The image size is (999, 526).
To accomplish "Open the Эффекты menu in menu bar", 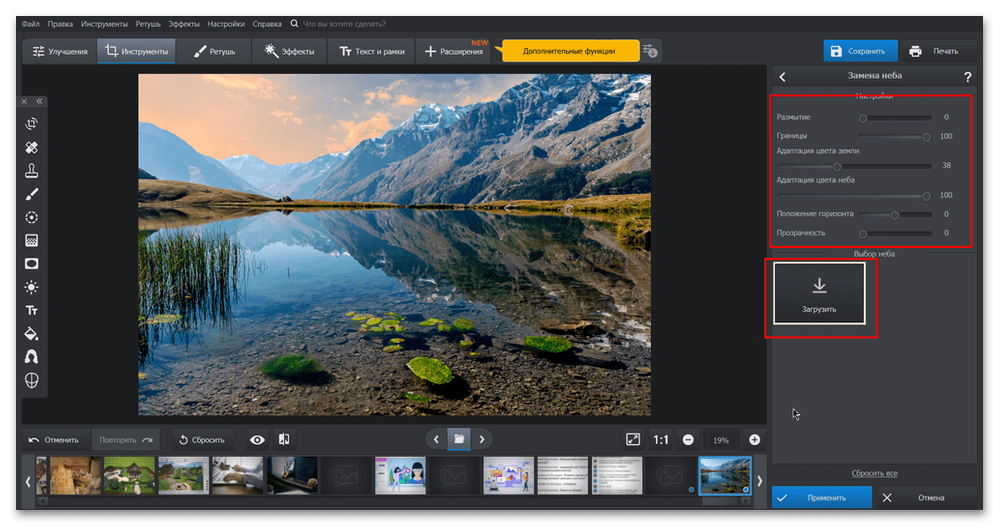I will click(184, 24).
